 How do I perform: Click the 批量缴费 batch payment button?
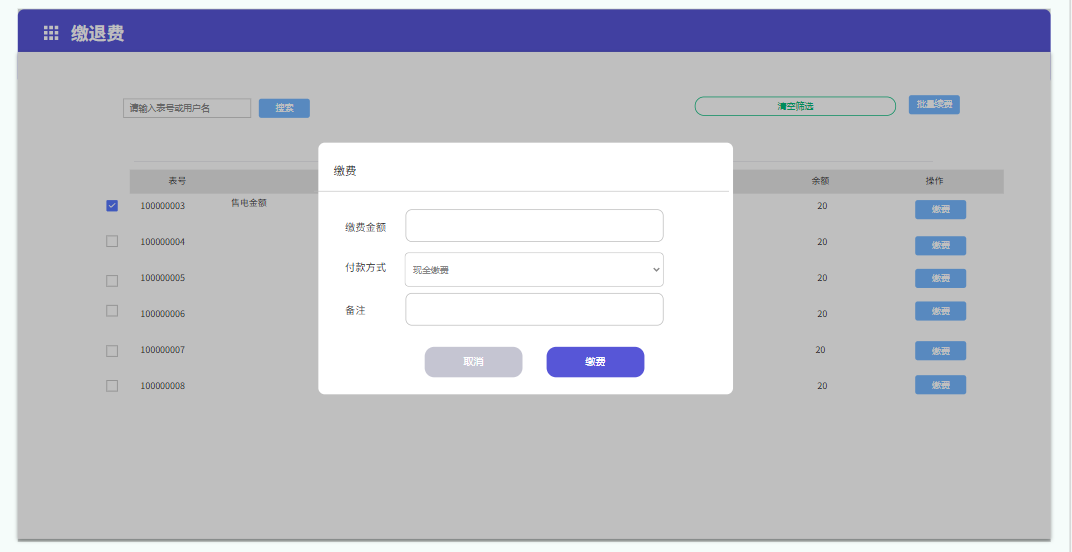(x=934, y=105)
